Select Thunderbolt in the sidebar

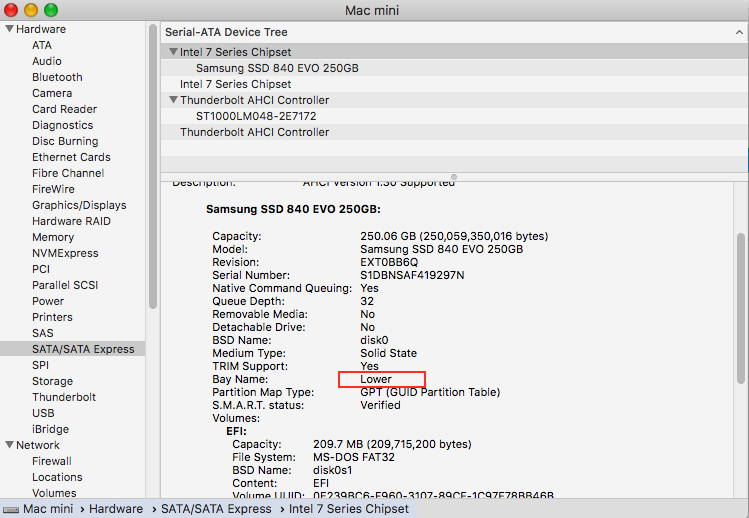coord(64,398)
